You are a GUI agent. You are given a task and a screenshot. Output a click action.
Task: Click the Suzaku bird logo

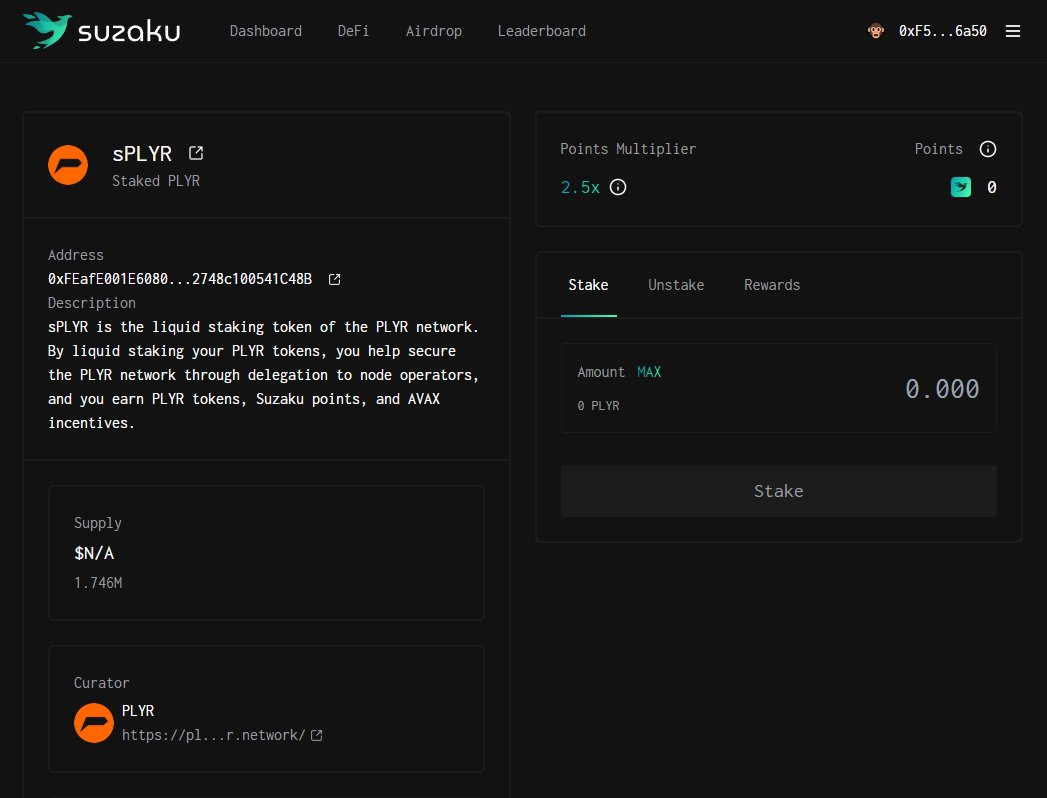[47, 30]
